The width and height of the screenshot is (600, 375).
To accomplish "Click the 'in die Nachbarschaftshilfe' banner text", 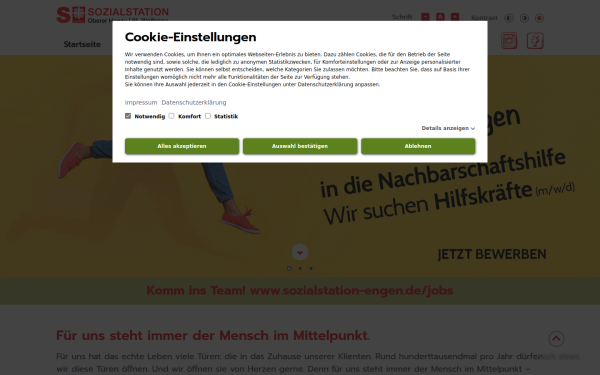I will pyautogui.click(x=443, y=174).
